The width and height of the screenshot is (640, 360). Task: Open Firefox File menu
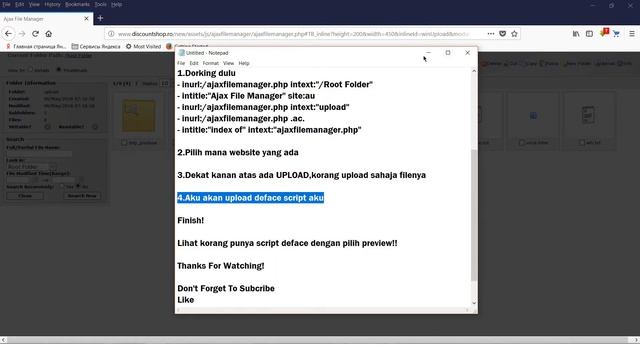click(x=6, y=4)
